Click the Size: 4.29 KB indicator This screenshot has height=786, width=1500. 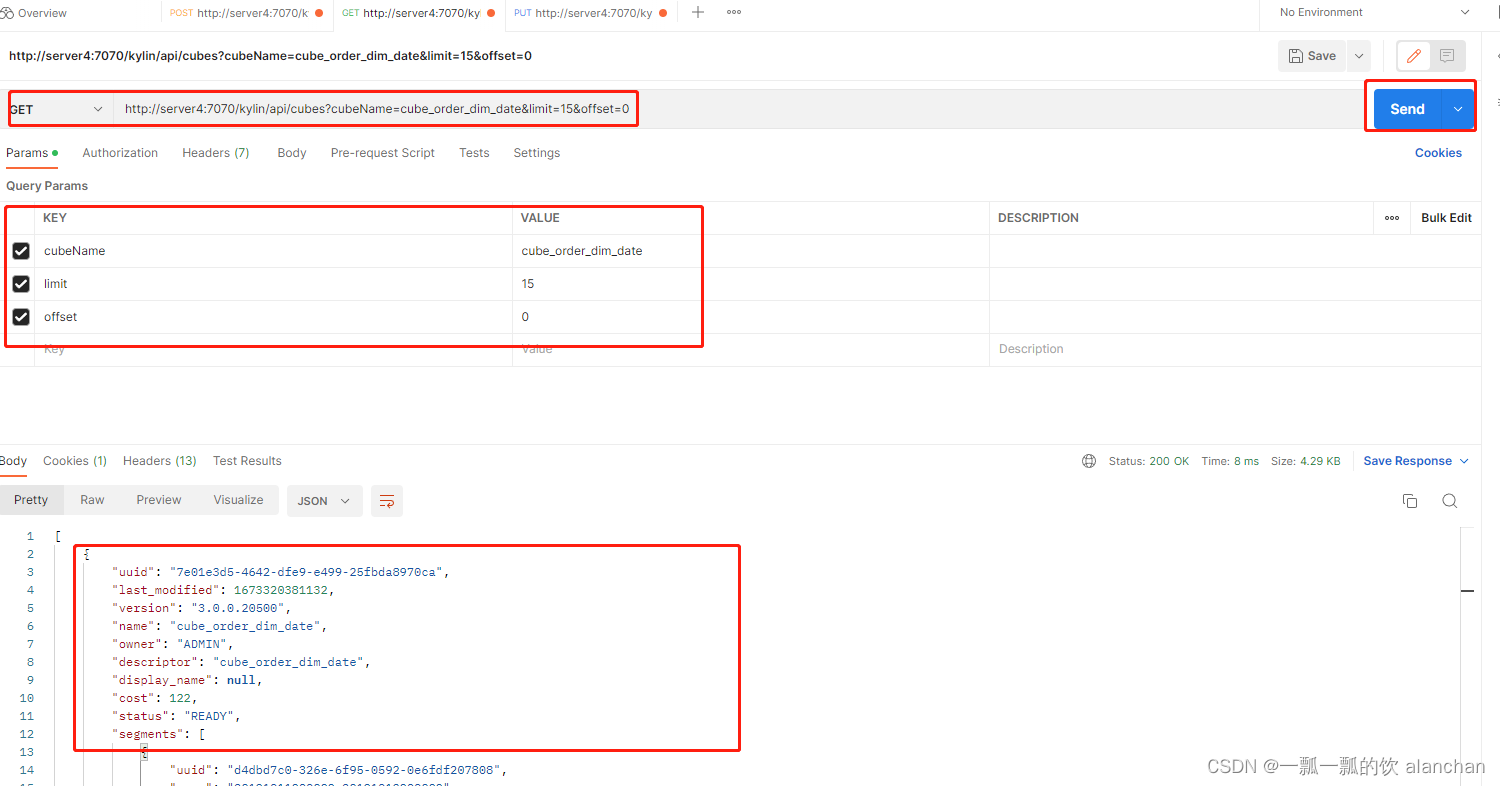click(1305, 461)
